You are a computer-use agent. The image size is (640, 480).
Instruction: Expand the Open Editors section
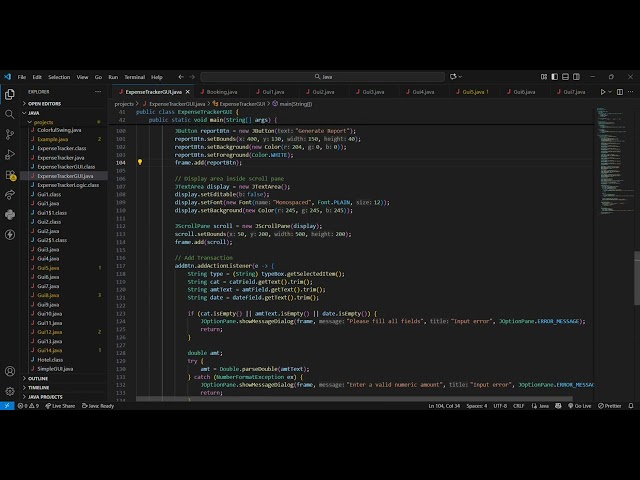click(x=64, y=104)
